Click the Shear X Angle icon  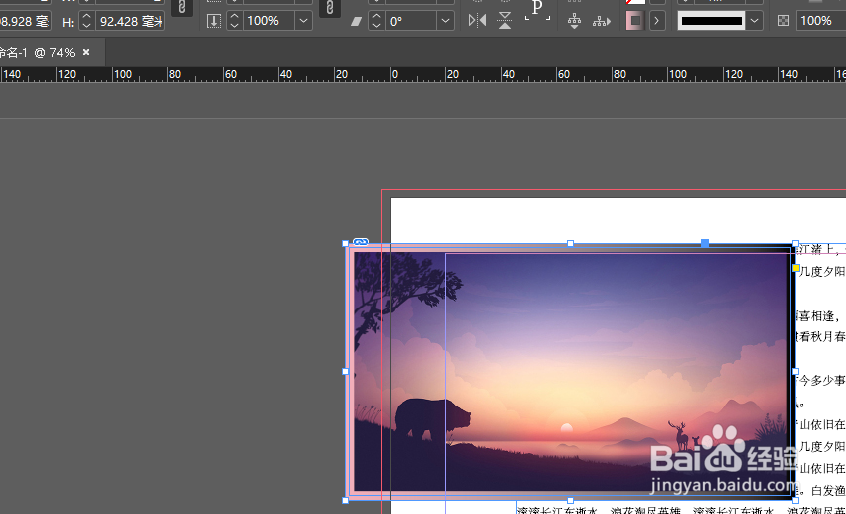(356, 21)
